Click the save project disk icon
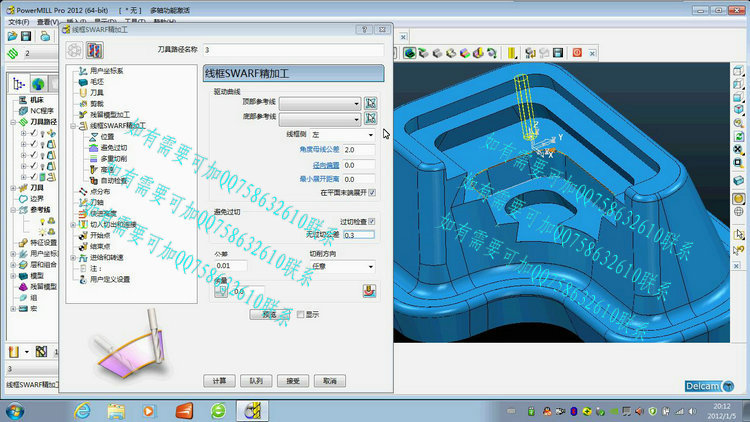This screenshot has height=422, width=750. (26, 36)
